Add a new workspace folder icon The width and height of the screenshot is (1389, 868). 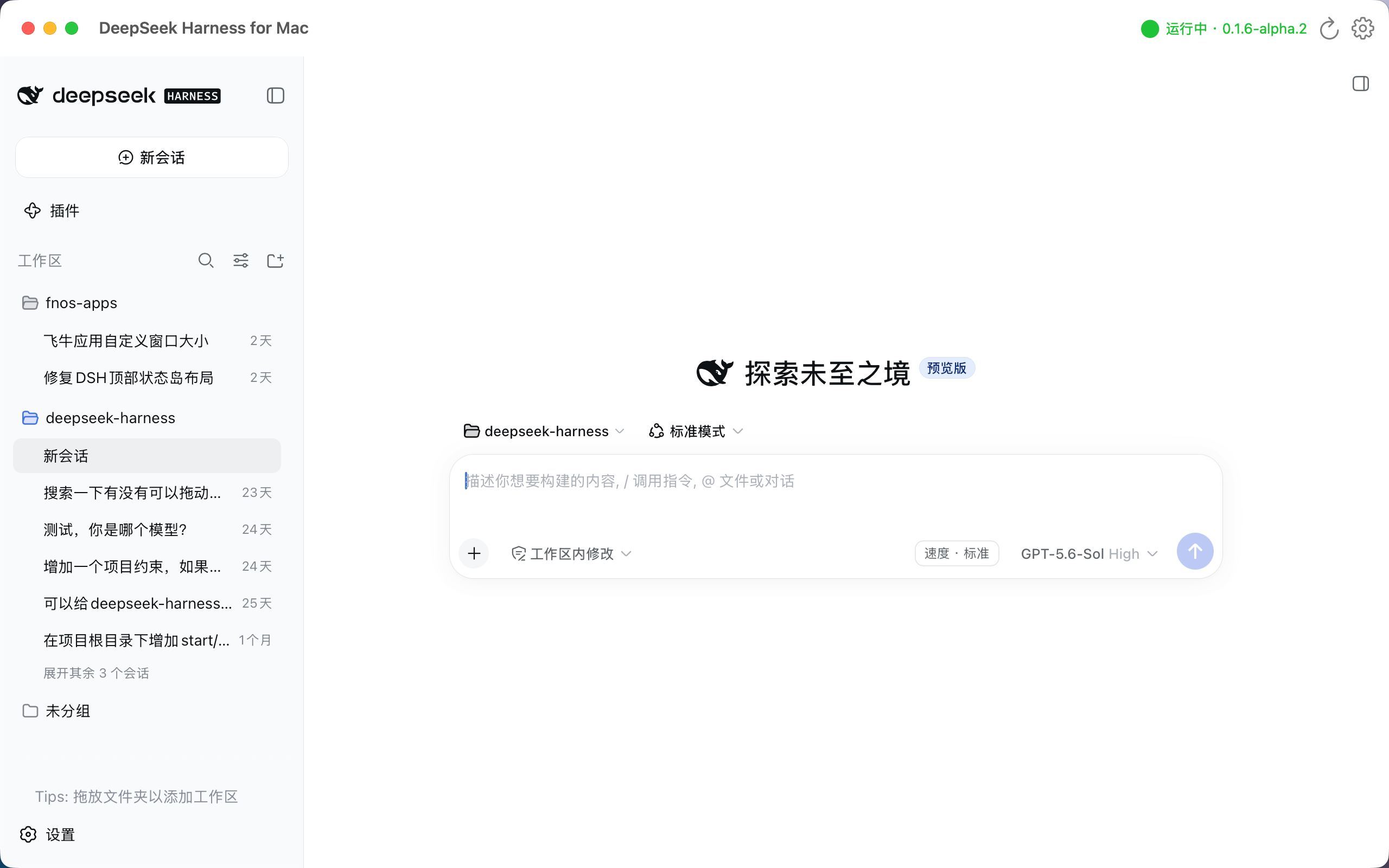point(276,260)
